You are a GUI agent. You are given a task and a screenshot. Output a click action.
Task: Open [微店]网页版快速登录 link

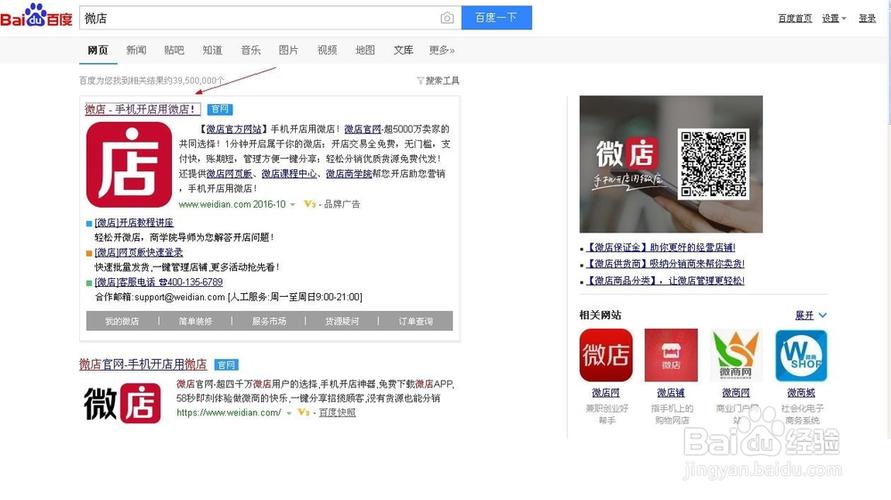point(139,252)
